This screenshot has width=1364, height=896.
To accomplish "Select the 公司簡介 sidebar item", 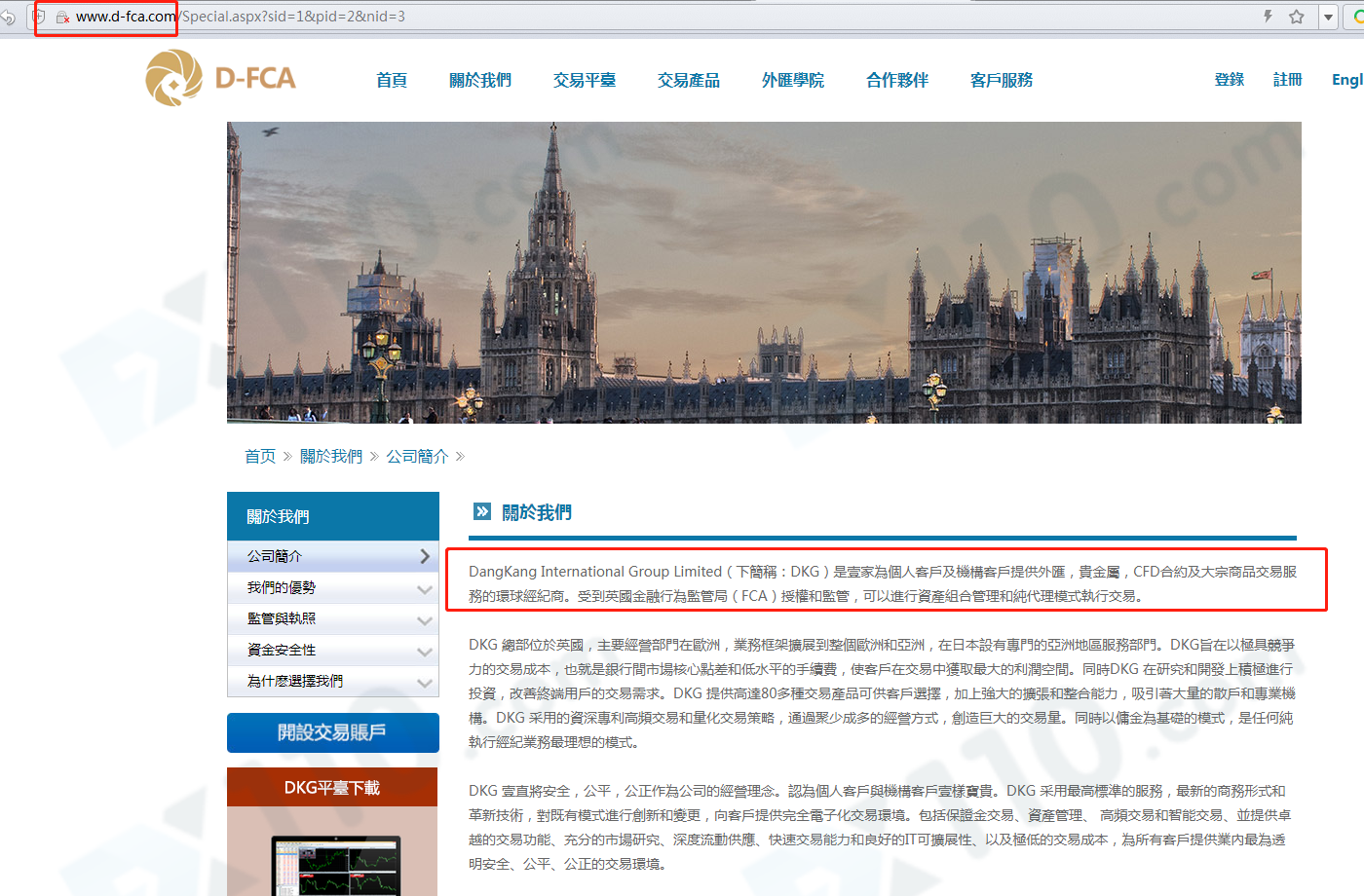I will (333, 556).
